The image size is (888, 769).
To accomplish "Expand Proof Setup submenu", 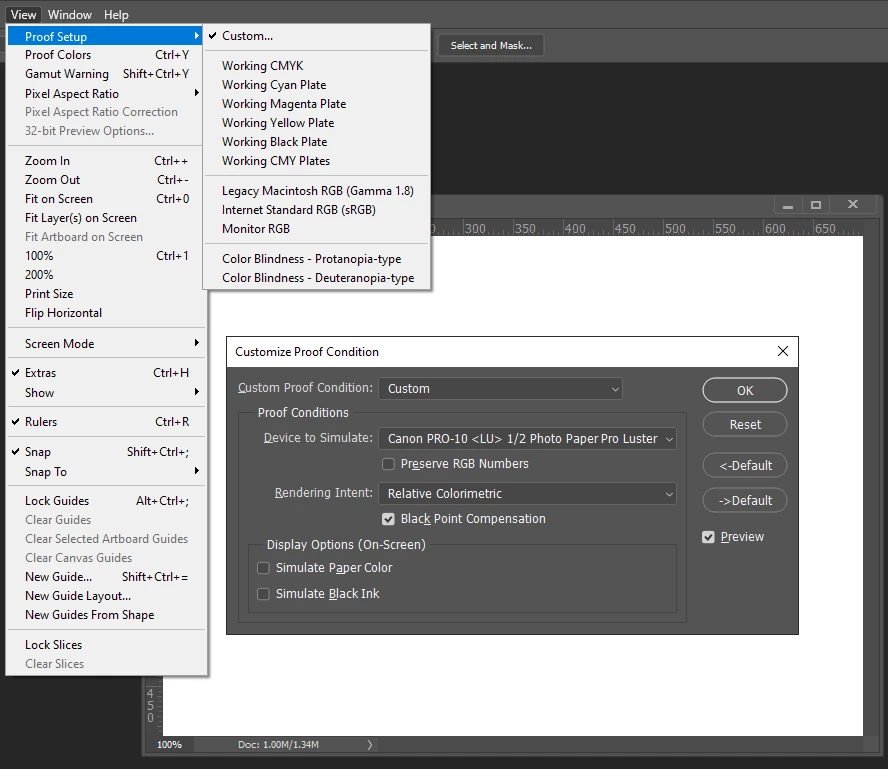I will tap(105, 36).
